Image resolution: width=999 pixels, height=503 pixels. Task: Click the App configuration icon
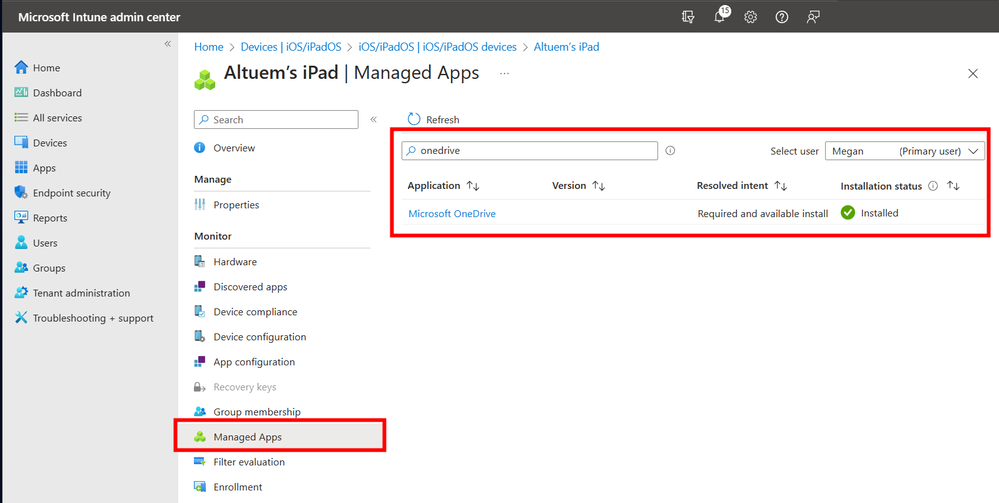[x=199, y=361]
